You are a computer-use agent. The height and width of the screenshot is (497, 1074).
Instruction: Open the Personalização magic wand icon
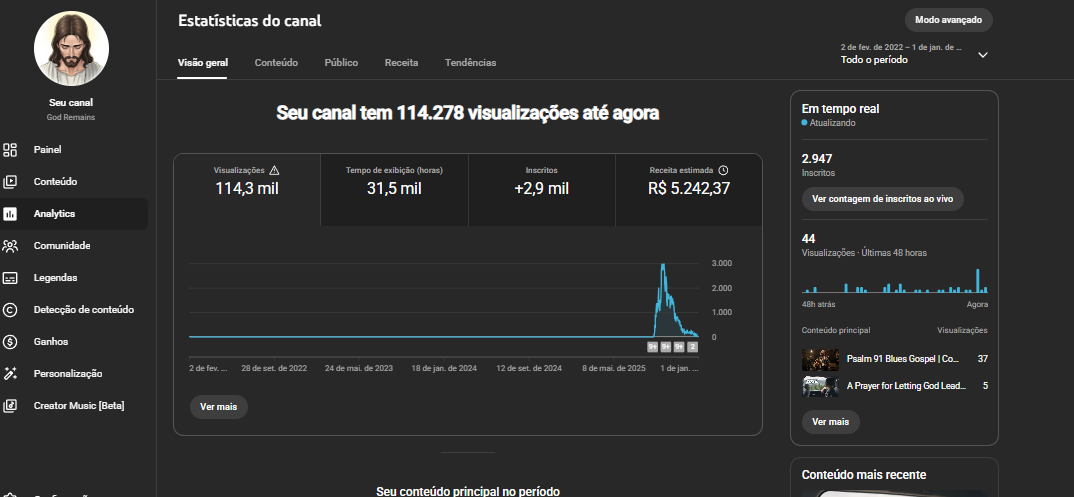10,374
